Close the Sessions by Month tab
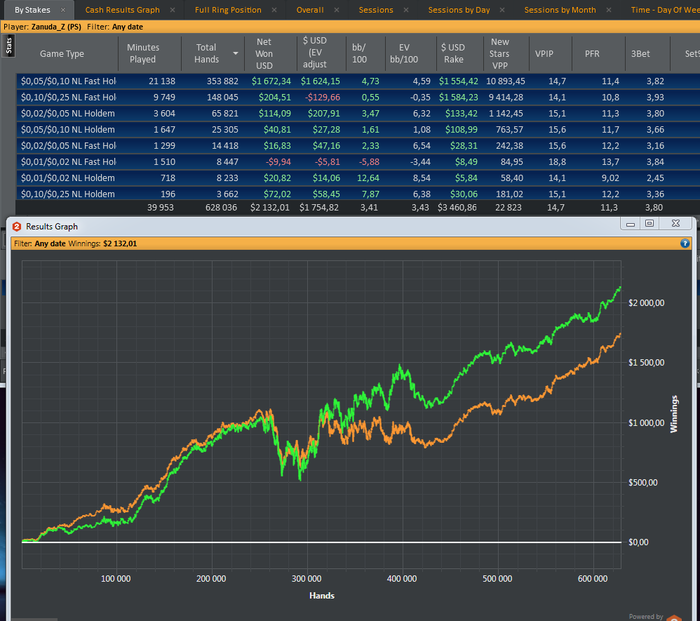 coord(608,10)
